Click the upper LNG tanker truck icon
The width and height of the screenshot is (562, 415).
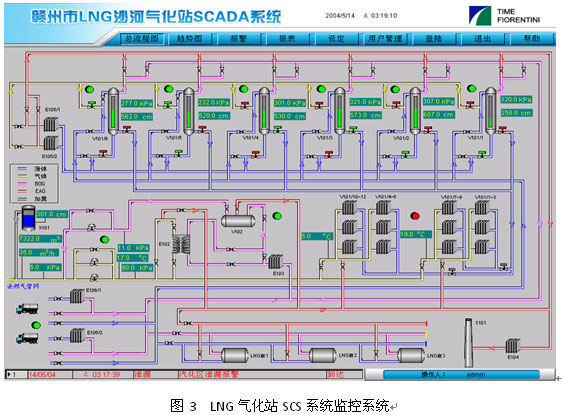click(x=27, y=309)
